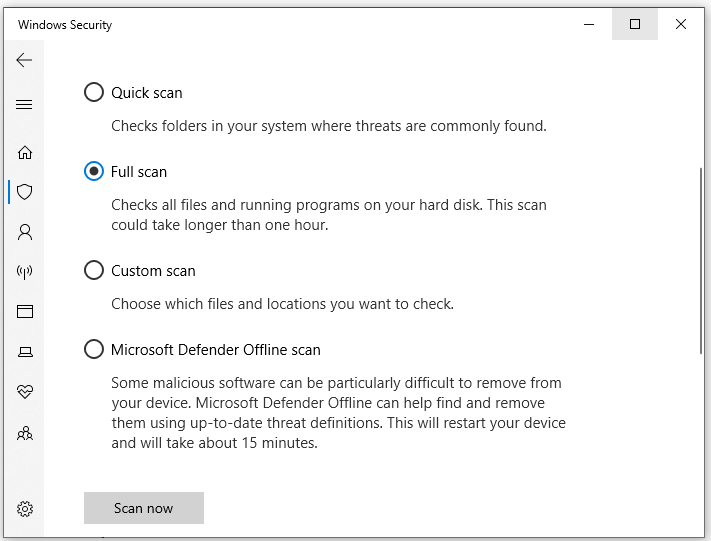Image resolution: width=711 pixels, height=541 pixels.
Task: Click the 'Checks all files and running programs' text
Action: [x=329, y=214]
